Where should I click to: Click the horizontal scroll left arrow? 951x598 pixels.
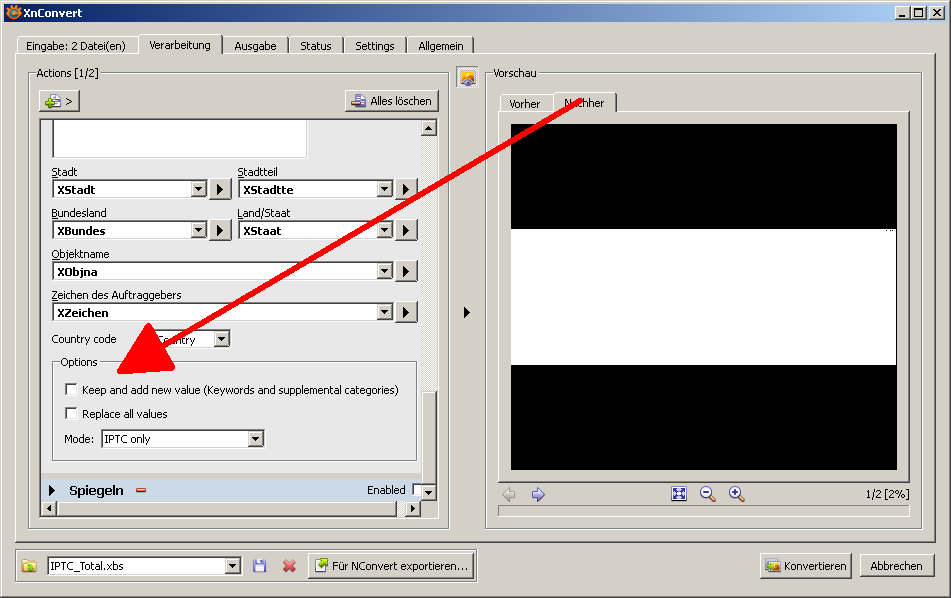coord(49,508)
